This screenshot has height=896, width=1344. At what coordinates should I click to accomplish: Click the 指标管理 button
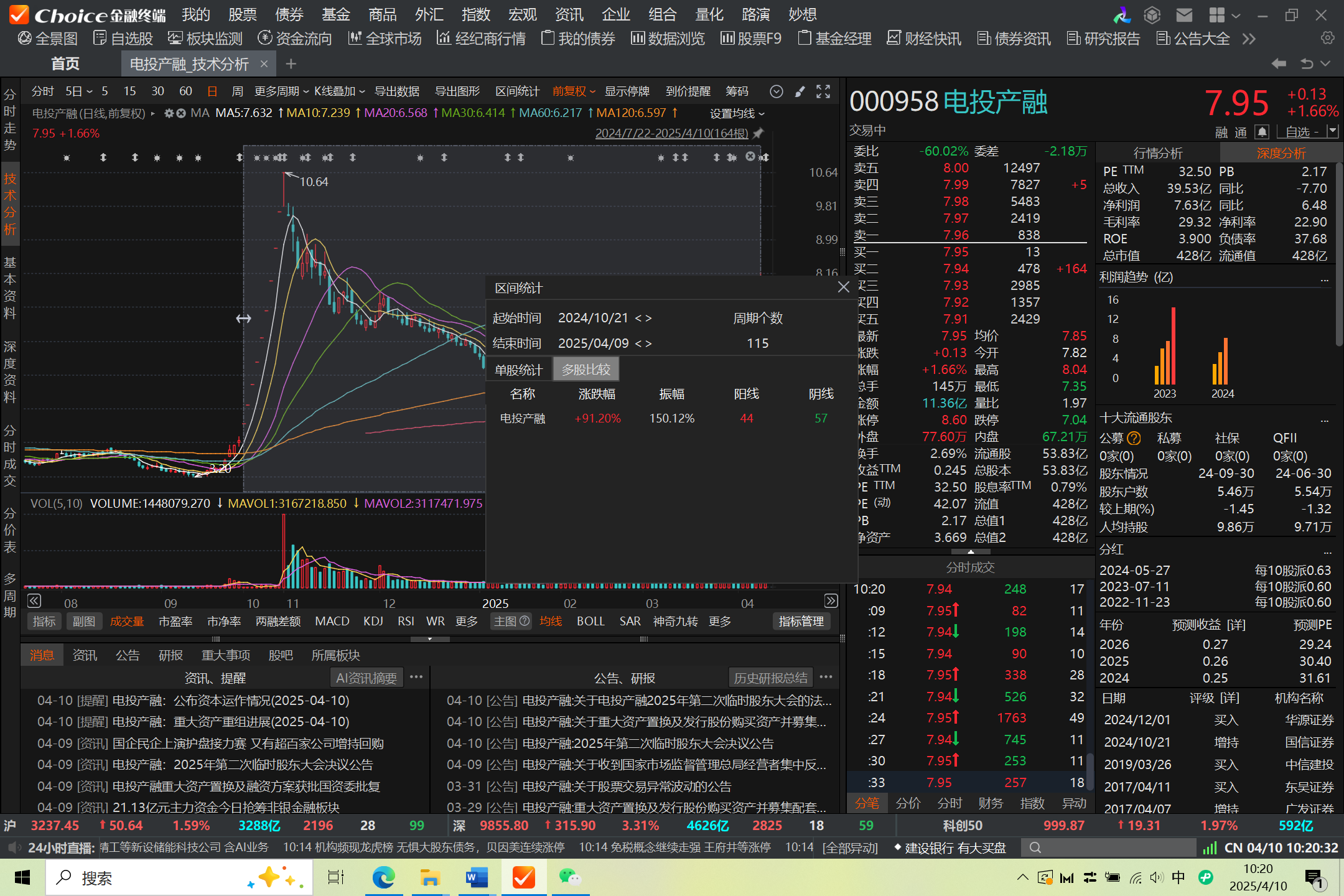click(801, 621)
